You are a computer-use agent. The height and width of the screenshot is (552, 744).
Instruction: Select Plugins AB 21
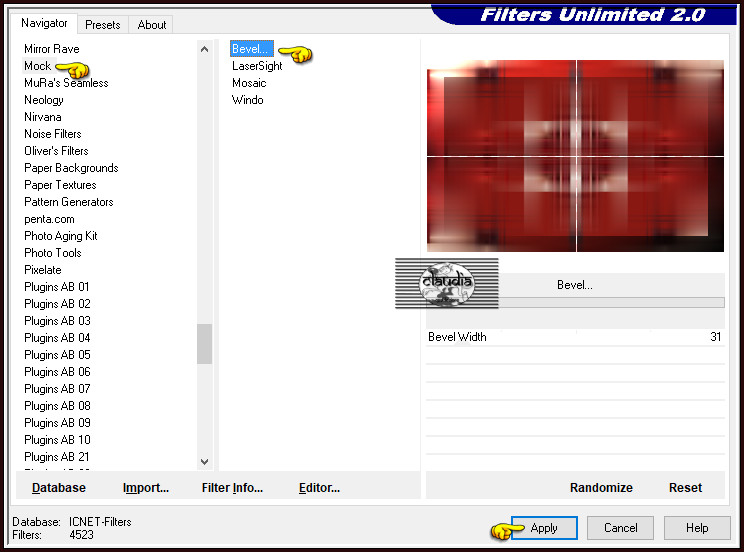[x=56, y=457]
